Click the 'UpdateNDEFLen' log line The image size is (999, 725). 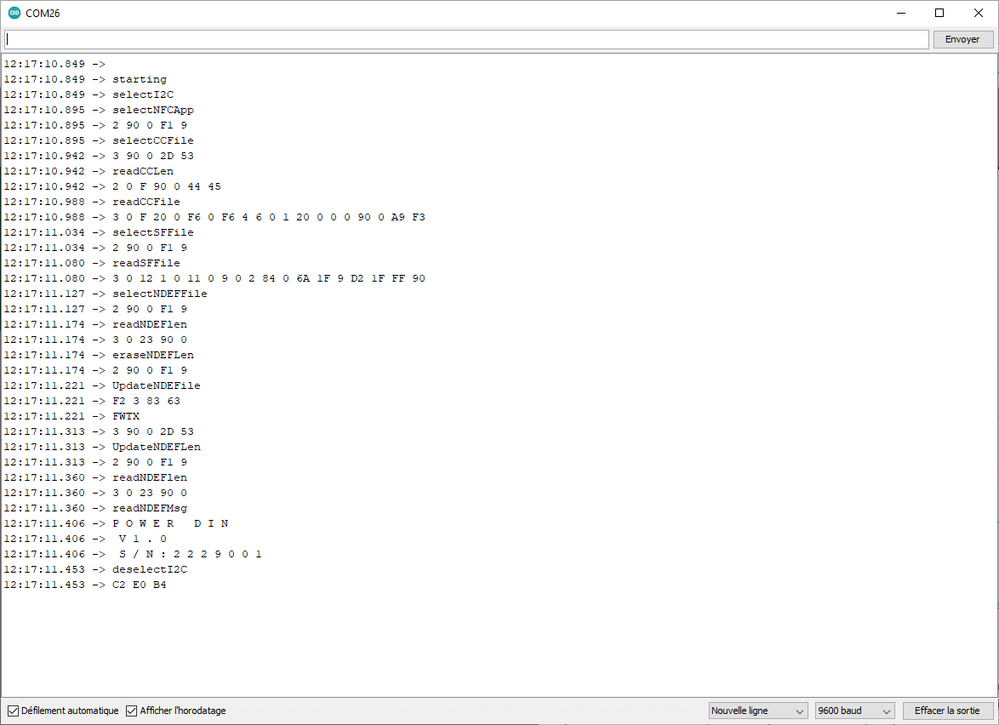[x=102, y=447]
